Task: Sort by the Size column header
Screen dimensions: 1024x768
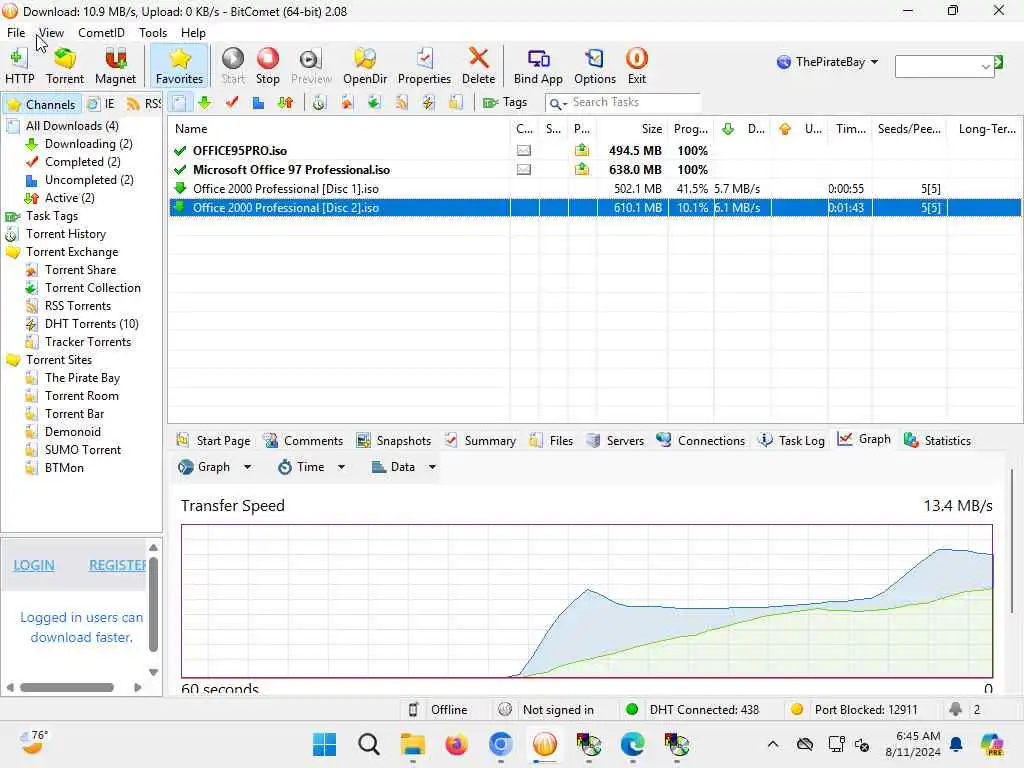Action: (632, 129)
